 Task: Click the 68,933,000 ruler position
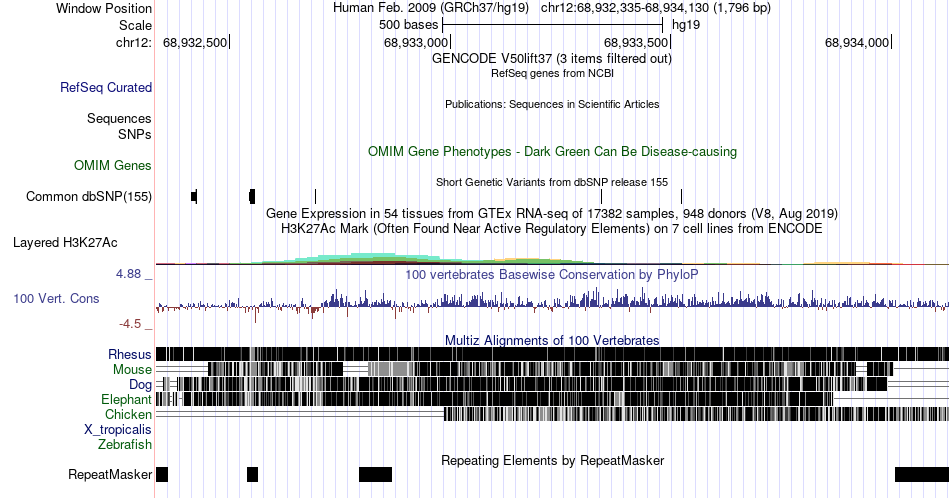click(x=416, y=42)
